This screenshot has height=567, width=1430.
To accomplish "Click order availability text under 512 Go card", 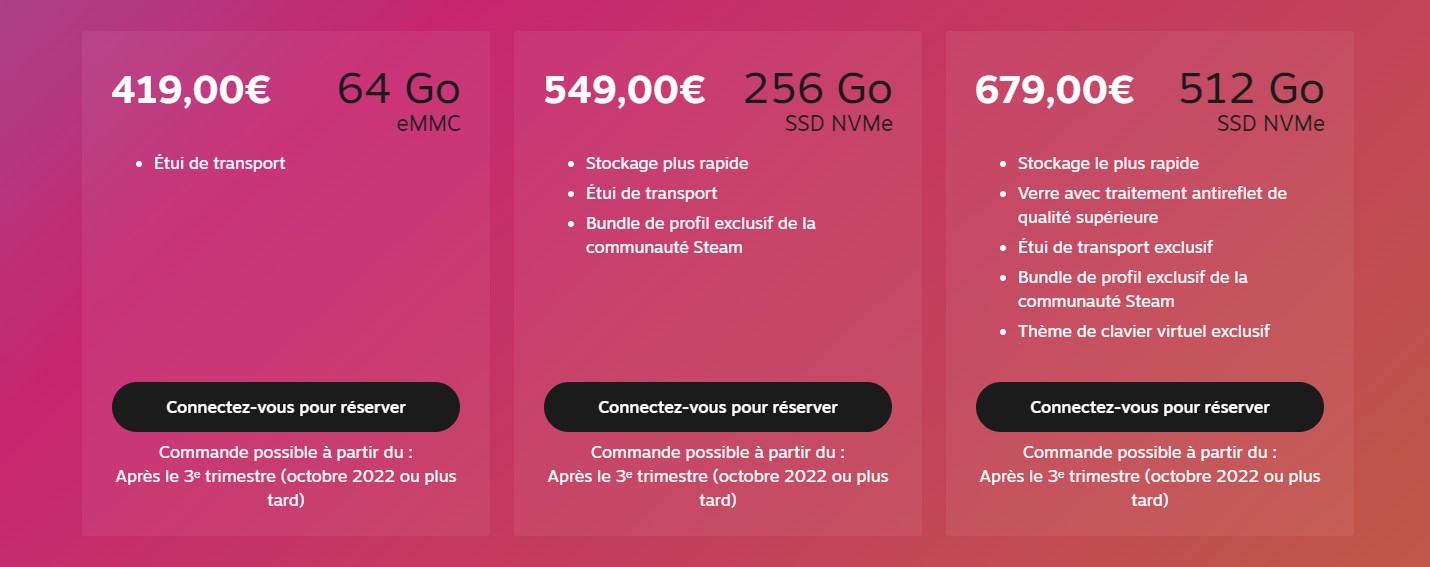I will (1150, 476).
